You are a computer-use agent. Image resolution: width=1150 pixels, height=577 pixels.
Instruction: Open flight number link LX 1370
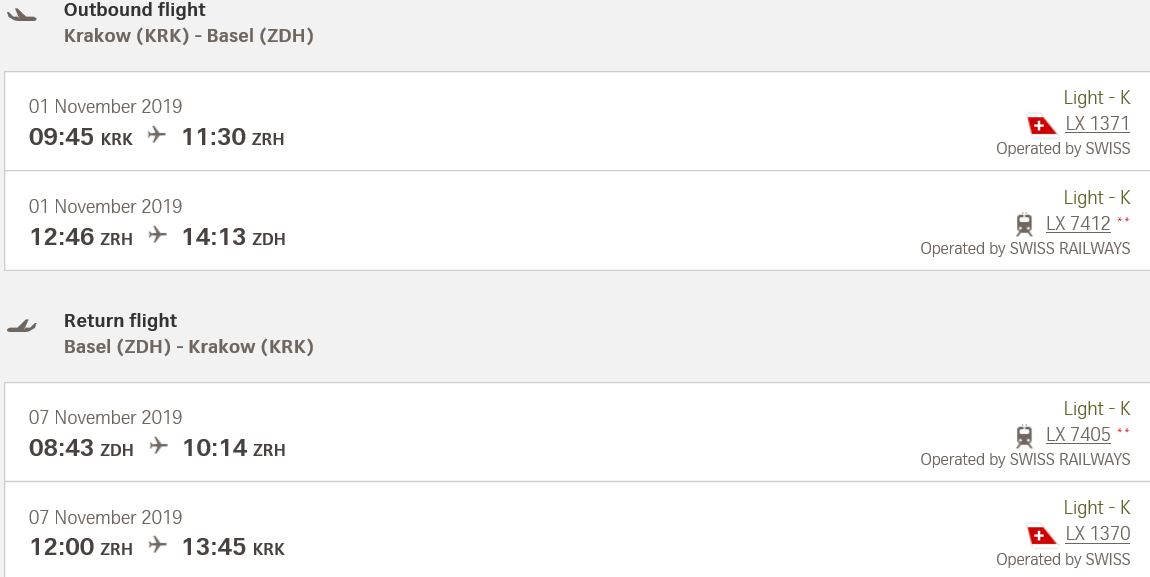click(1098, 534)
